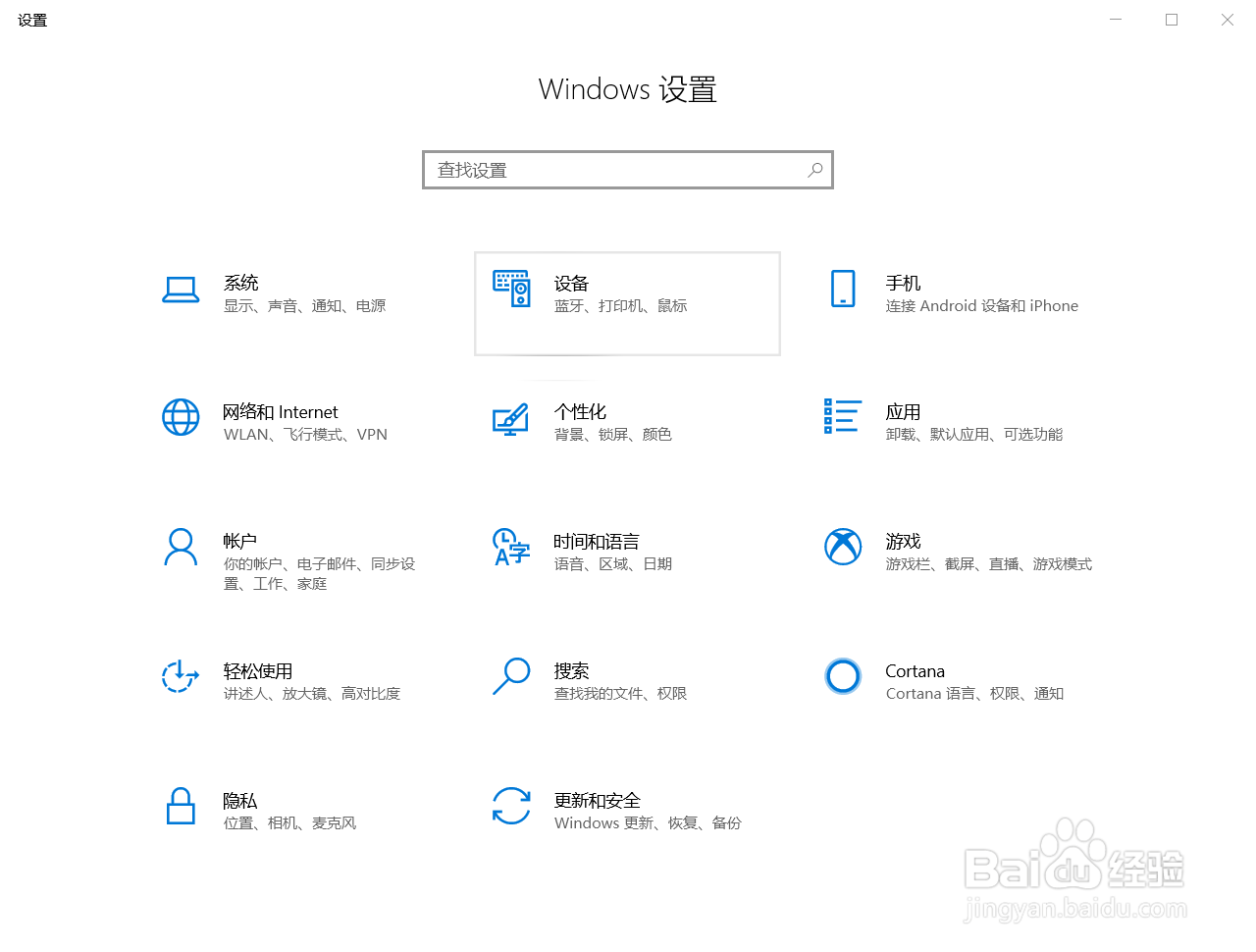
Task: Click description 语言、区域、日期
Action: click(x=612, y=564)
